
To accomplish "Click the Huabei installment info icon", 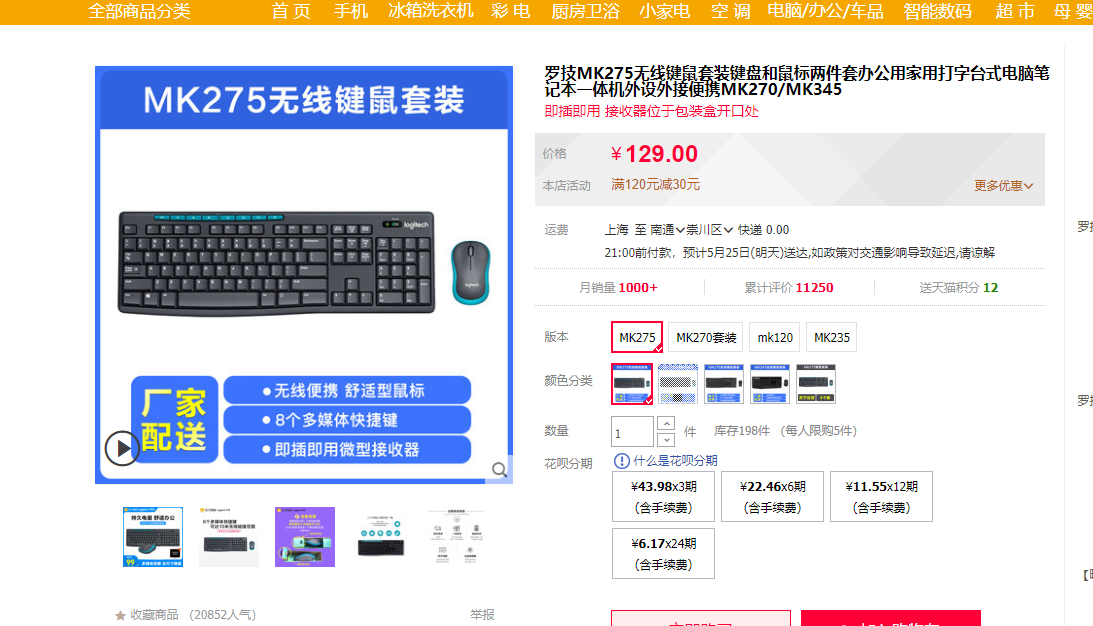I will [621, 461].
